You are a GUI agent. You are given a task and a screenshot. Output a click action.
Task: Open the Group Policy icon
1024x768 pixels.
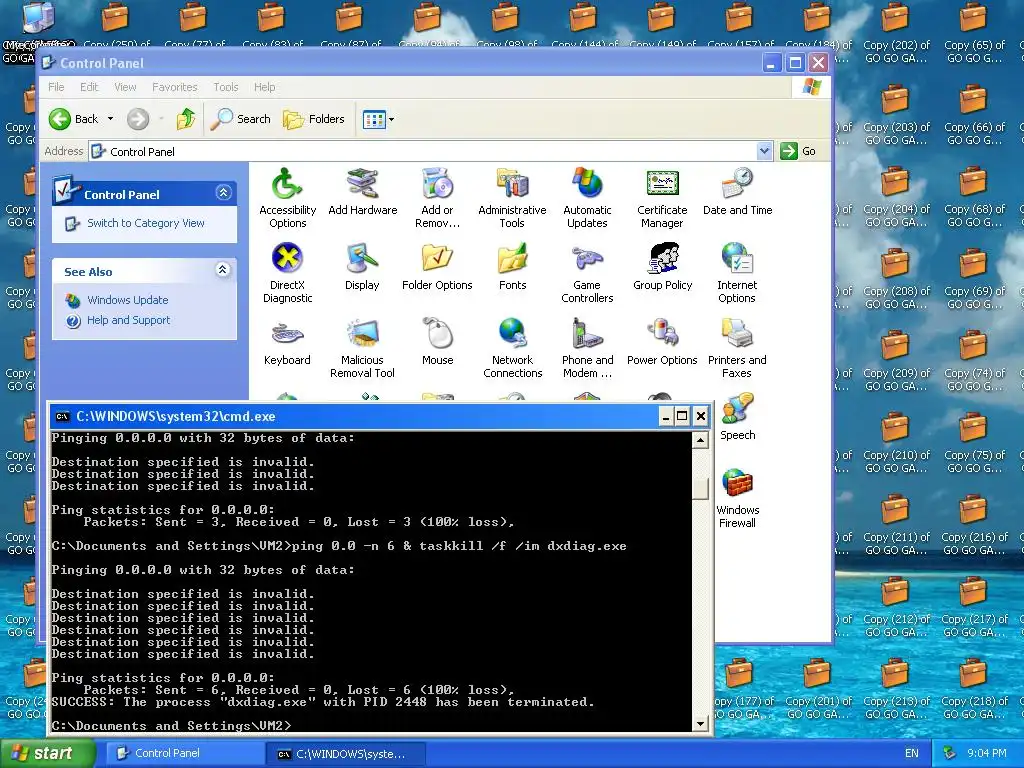tap(662, 268)
